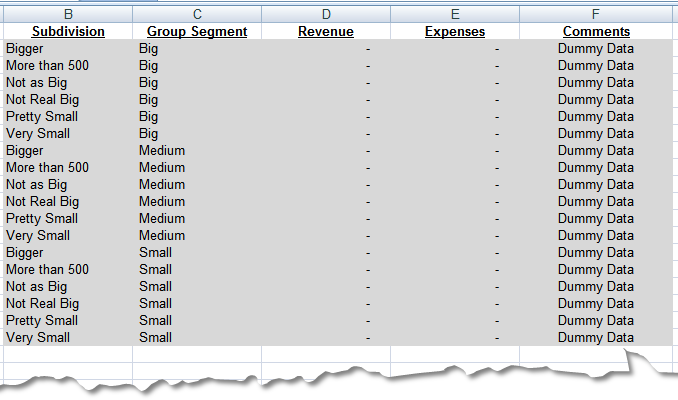
Task: Select Pretty Small cell beside Big
Action: (68, 116)
